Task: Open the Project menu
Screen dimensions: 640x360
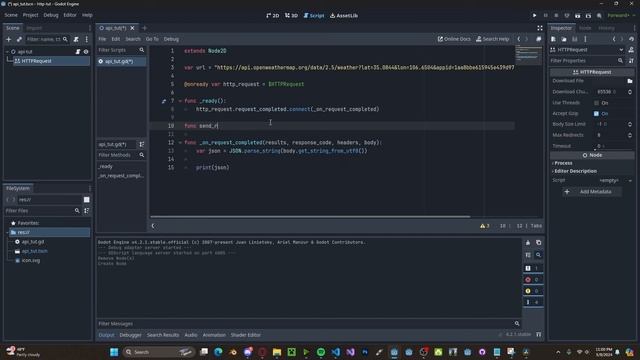Action: coord(30,15)
